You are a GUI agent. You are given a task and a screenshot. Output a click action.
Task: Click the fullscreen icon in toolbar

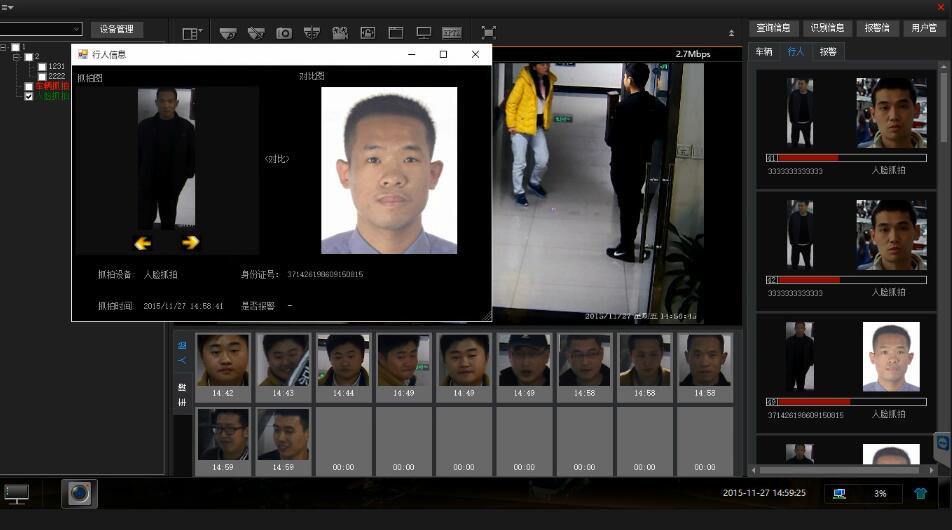[x=488, y=33]
